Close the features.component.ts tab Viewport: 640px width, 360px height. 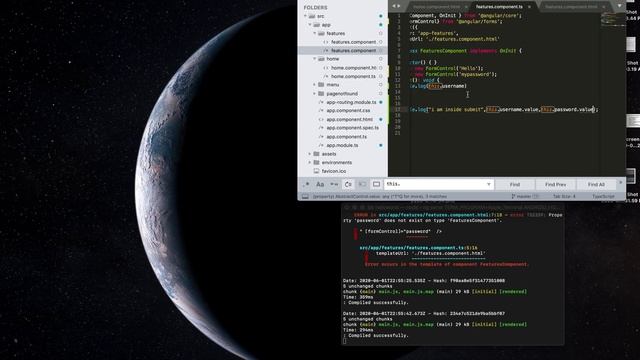click(529, 7)
